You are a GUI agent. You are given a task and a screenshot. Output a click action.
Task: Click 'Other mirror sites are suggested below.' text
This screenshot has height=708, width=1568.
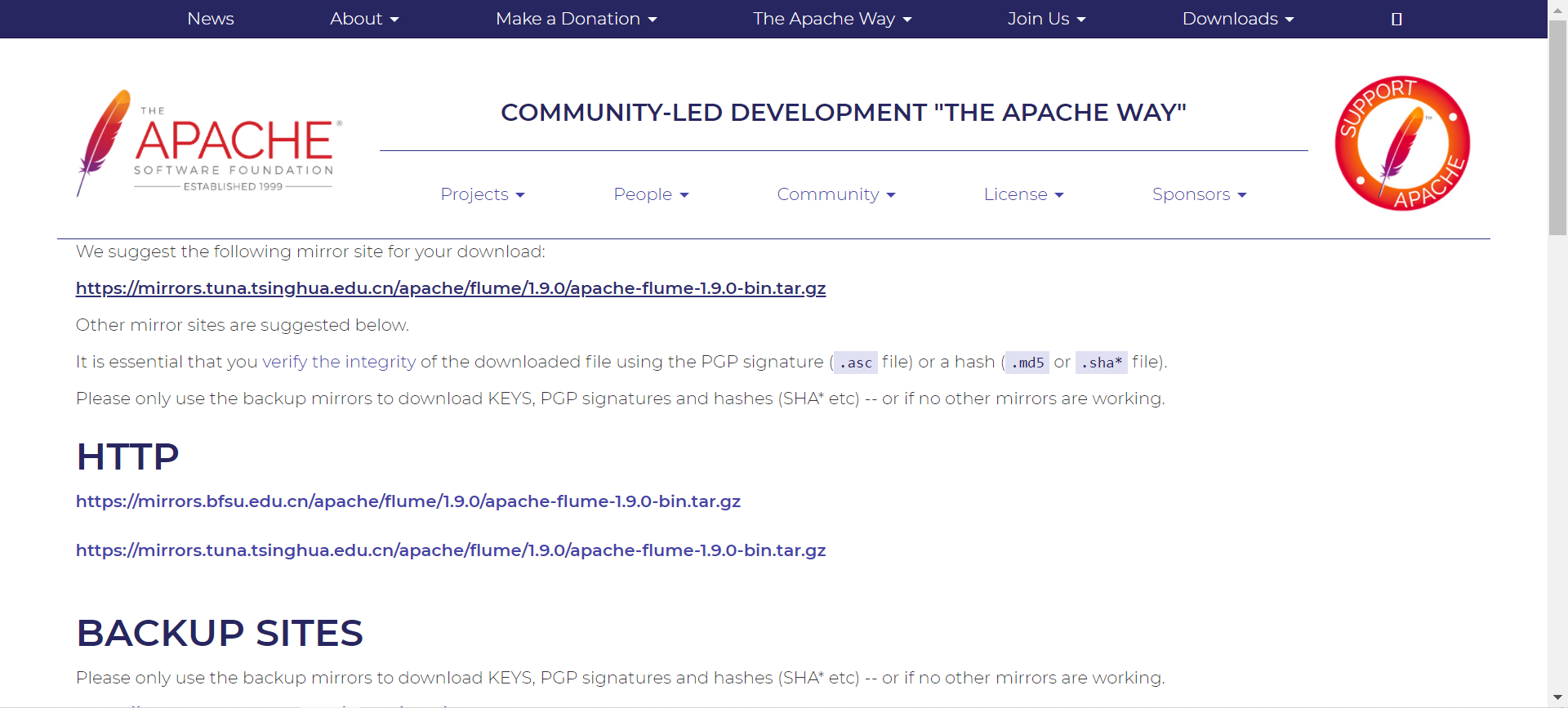pos(243,325)
